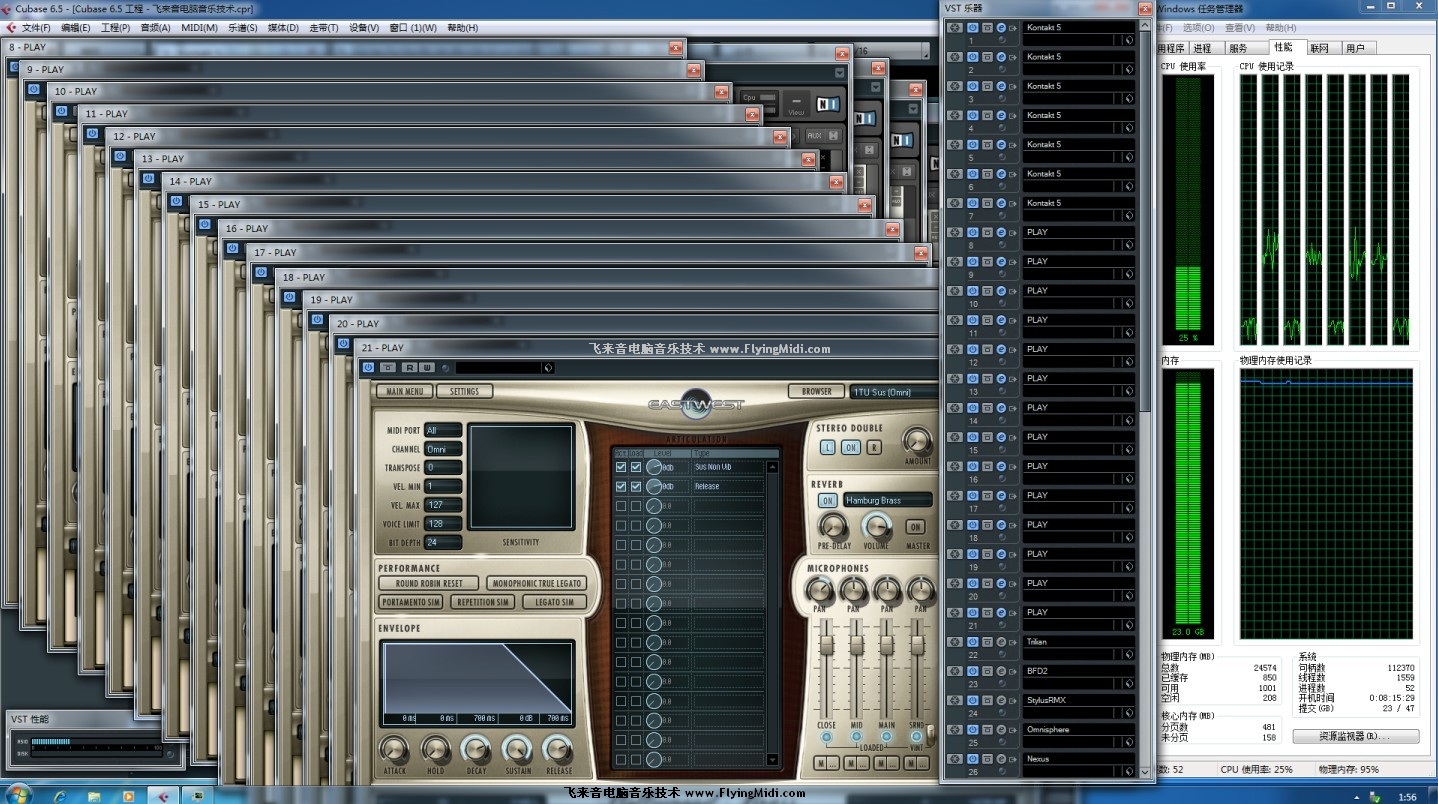Click the Release envelope knob
This screenshot has width=1438, height=804.
click(557, 748)
